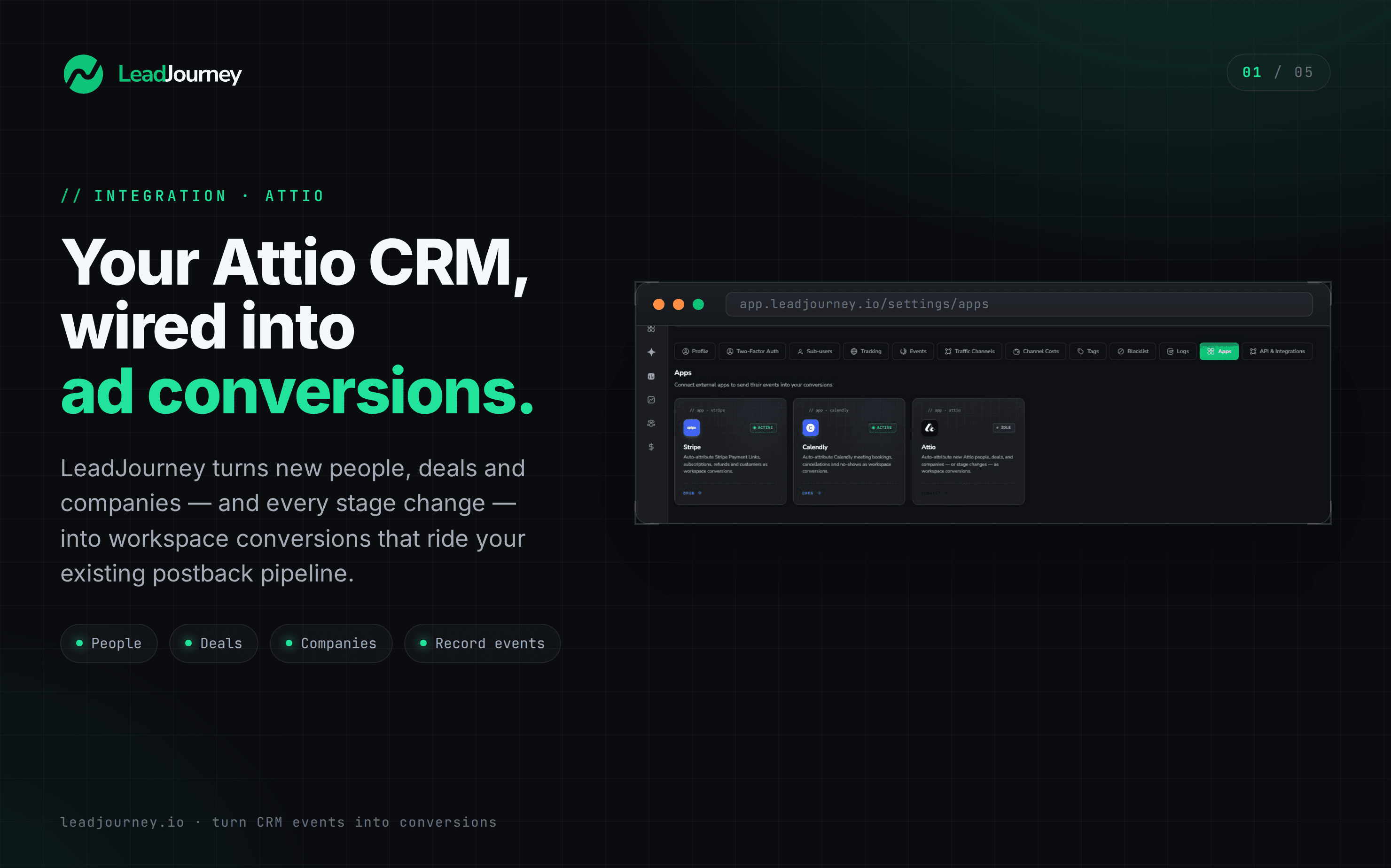Click the Calendly app logo icon
The image size is (1391, 868).
(x=810, y=428)
